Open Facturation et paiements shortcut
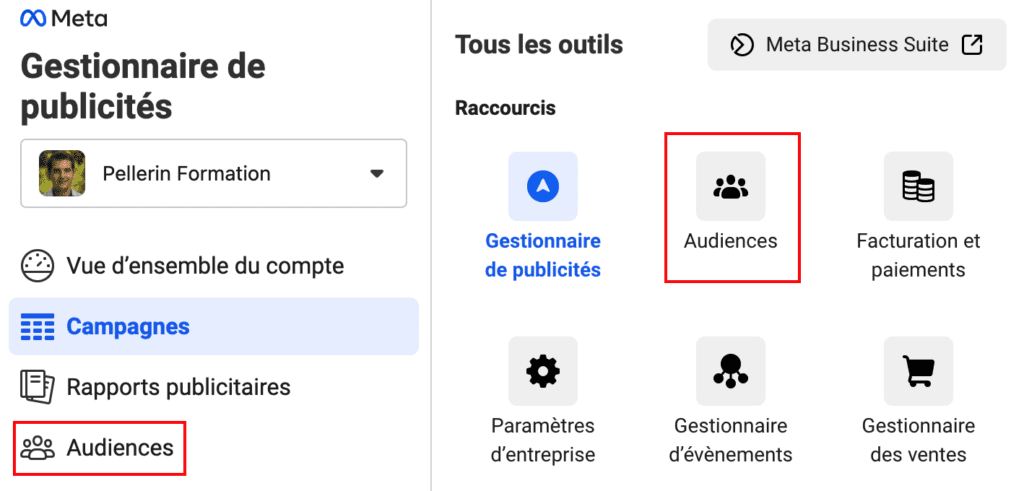The height and width of the screenshot is (491, 1024). (918, 216)
